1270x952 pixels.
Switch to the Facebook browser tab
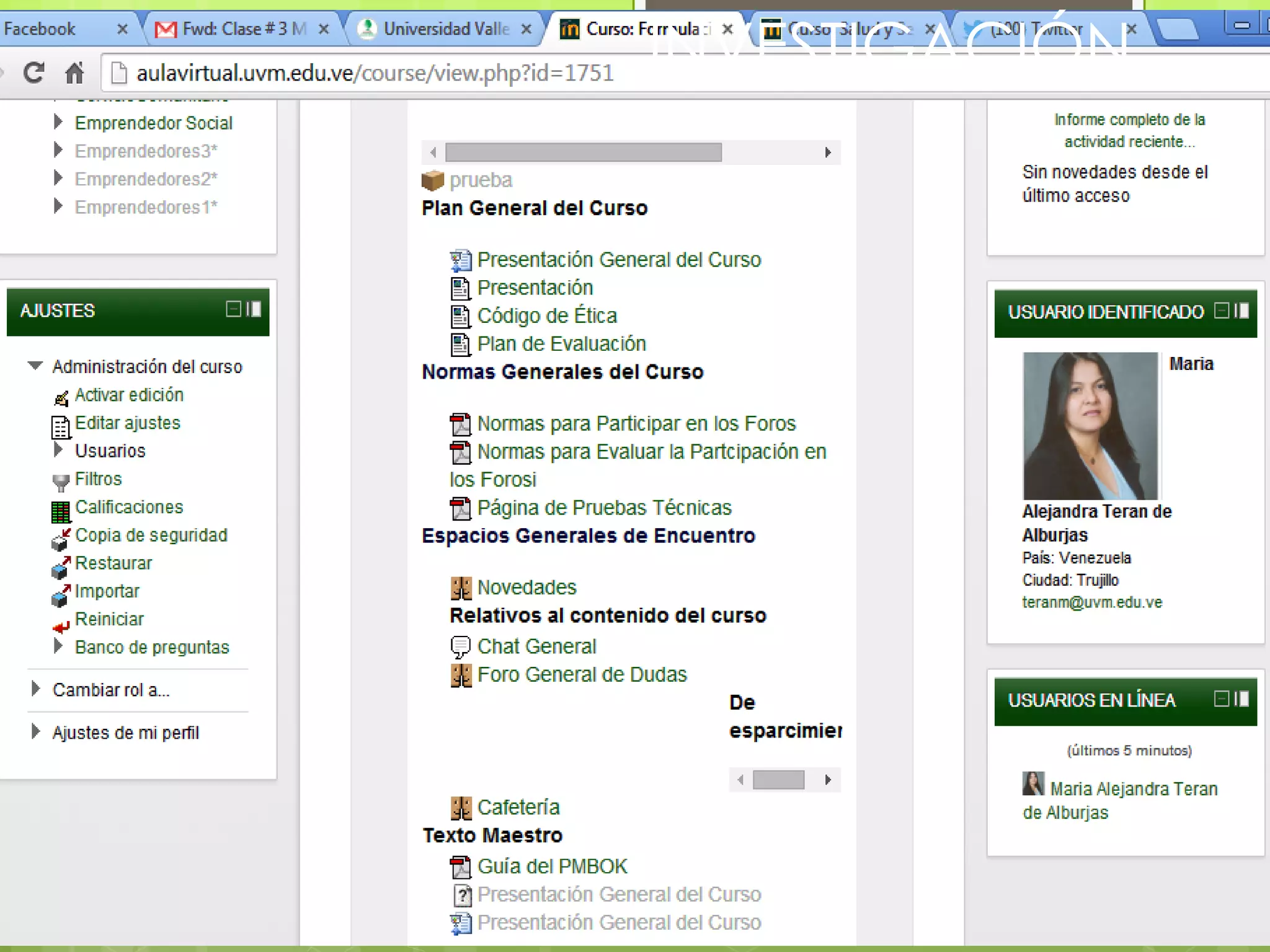(x=40, y=29)
